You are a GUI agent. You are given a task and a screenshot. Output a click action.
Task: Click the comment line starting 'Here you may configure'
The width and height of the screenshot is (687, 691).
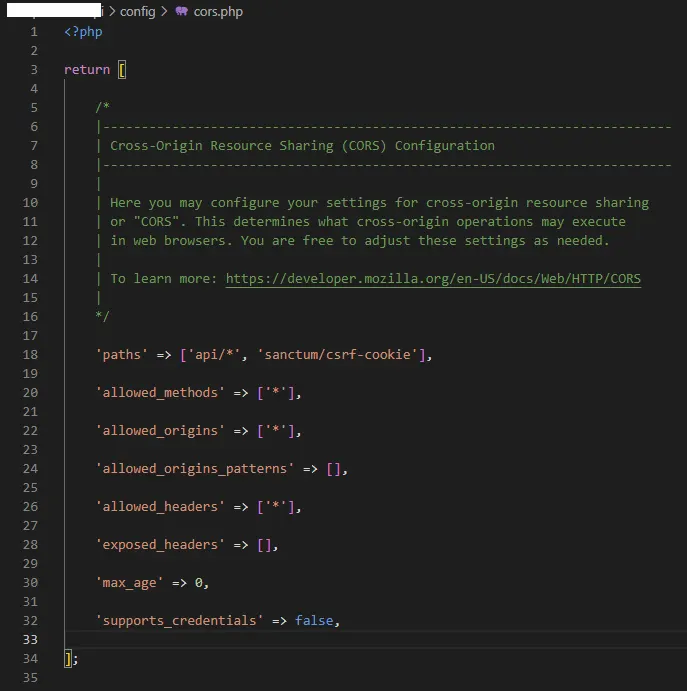pos(379,203)
